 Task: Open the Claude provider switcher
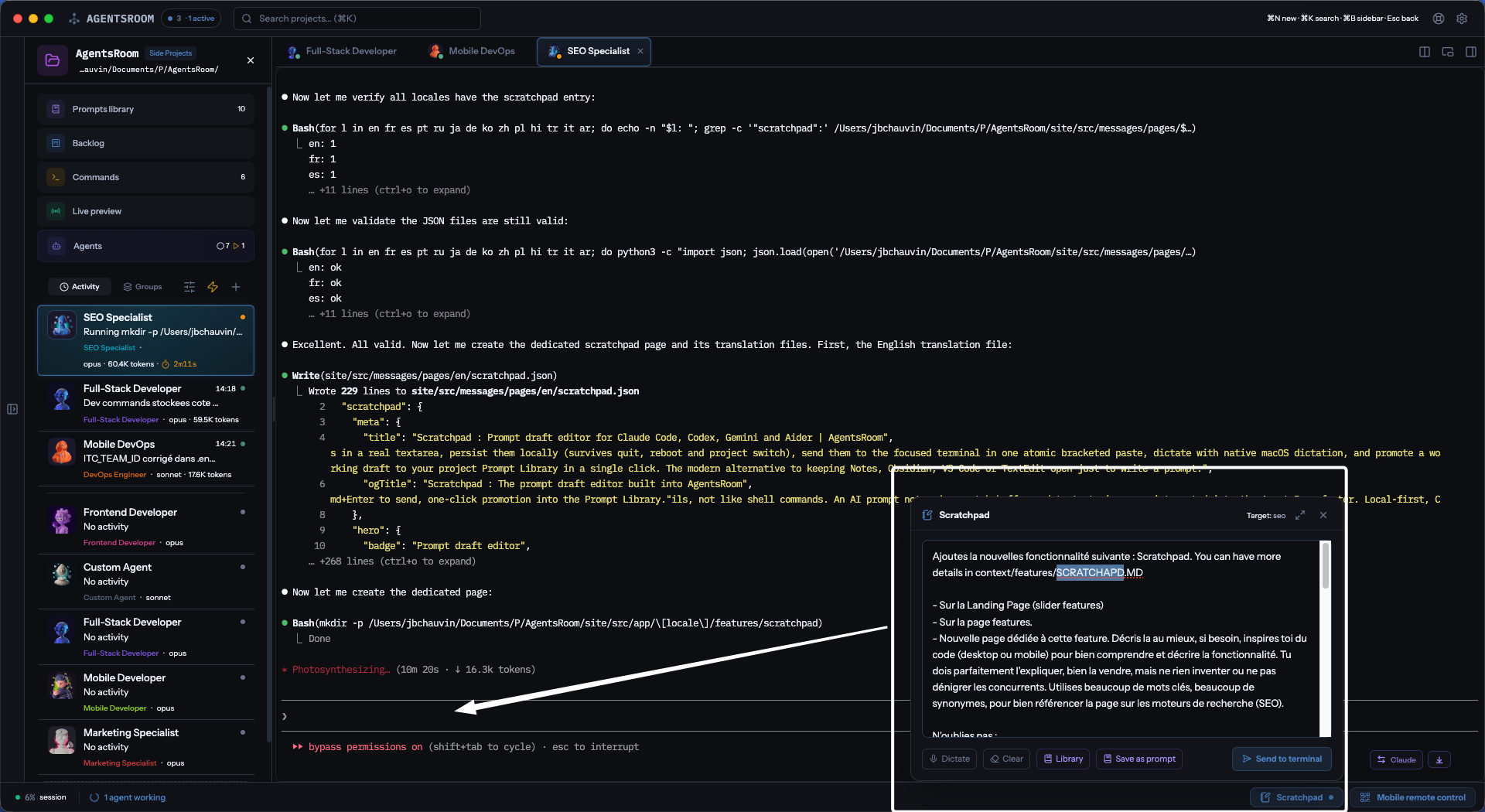[1396, 759]
